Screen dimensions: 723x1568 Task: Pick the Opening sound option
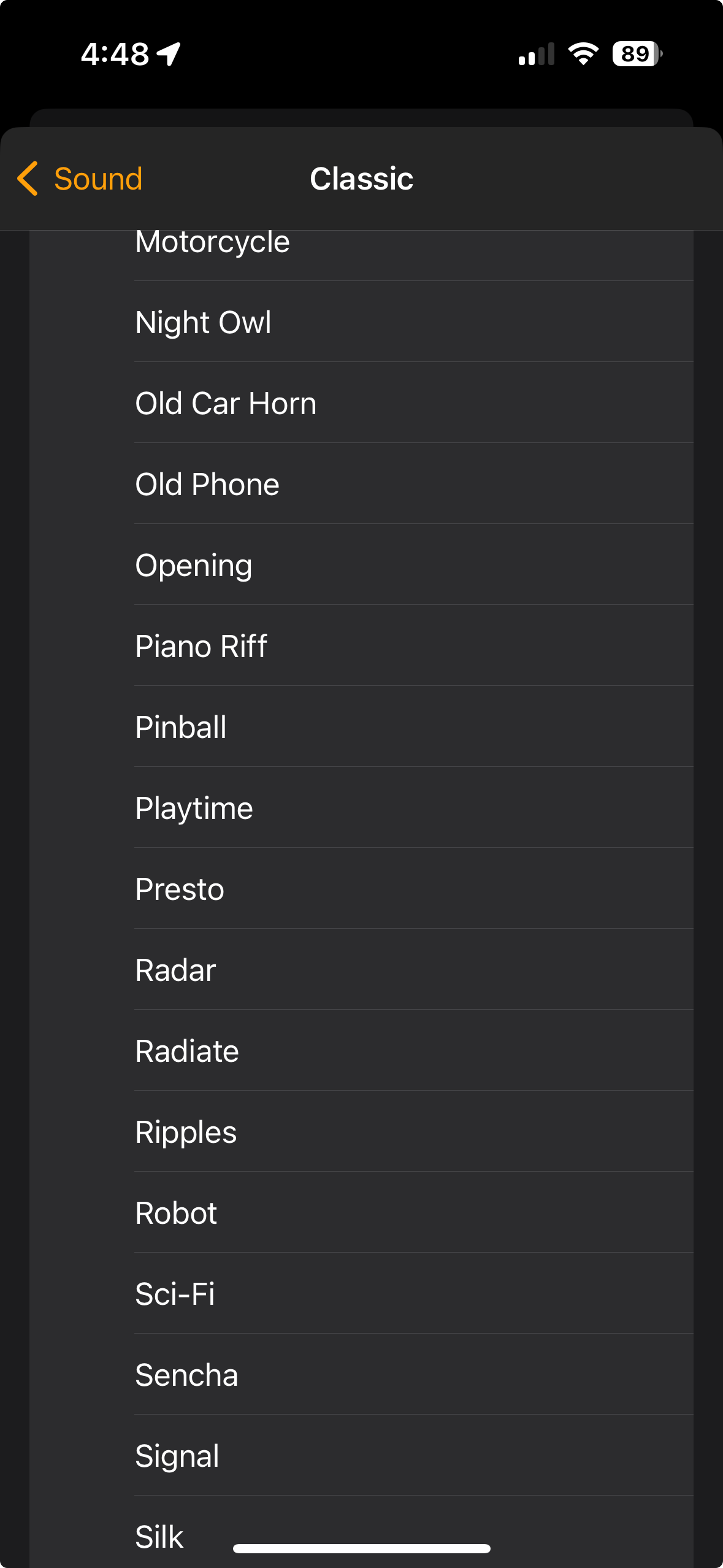tap(194, 565)
